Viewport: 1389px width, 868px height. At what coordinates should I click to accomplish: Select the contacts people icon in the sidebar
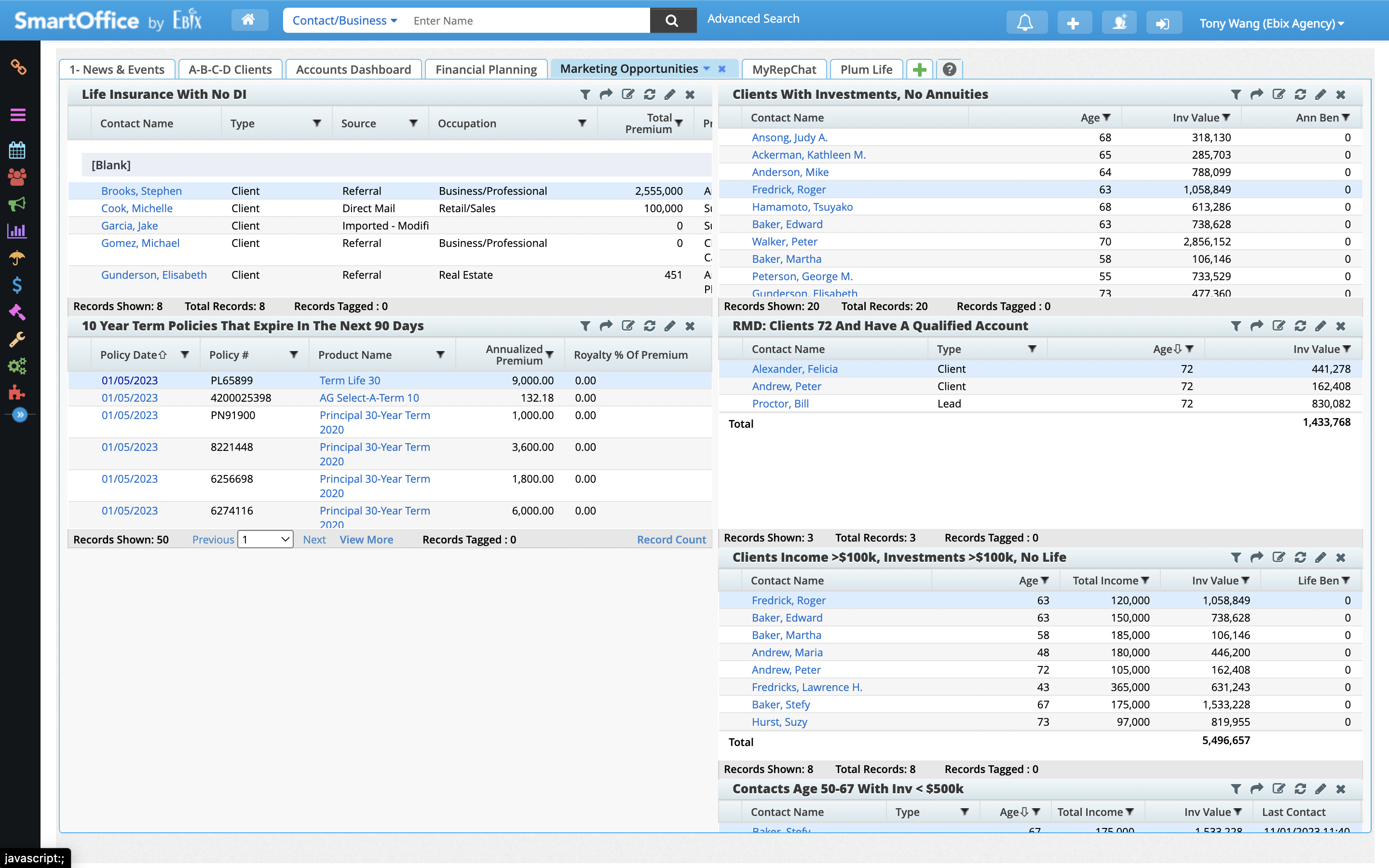click(x=17, y=177)
